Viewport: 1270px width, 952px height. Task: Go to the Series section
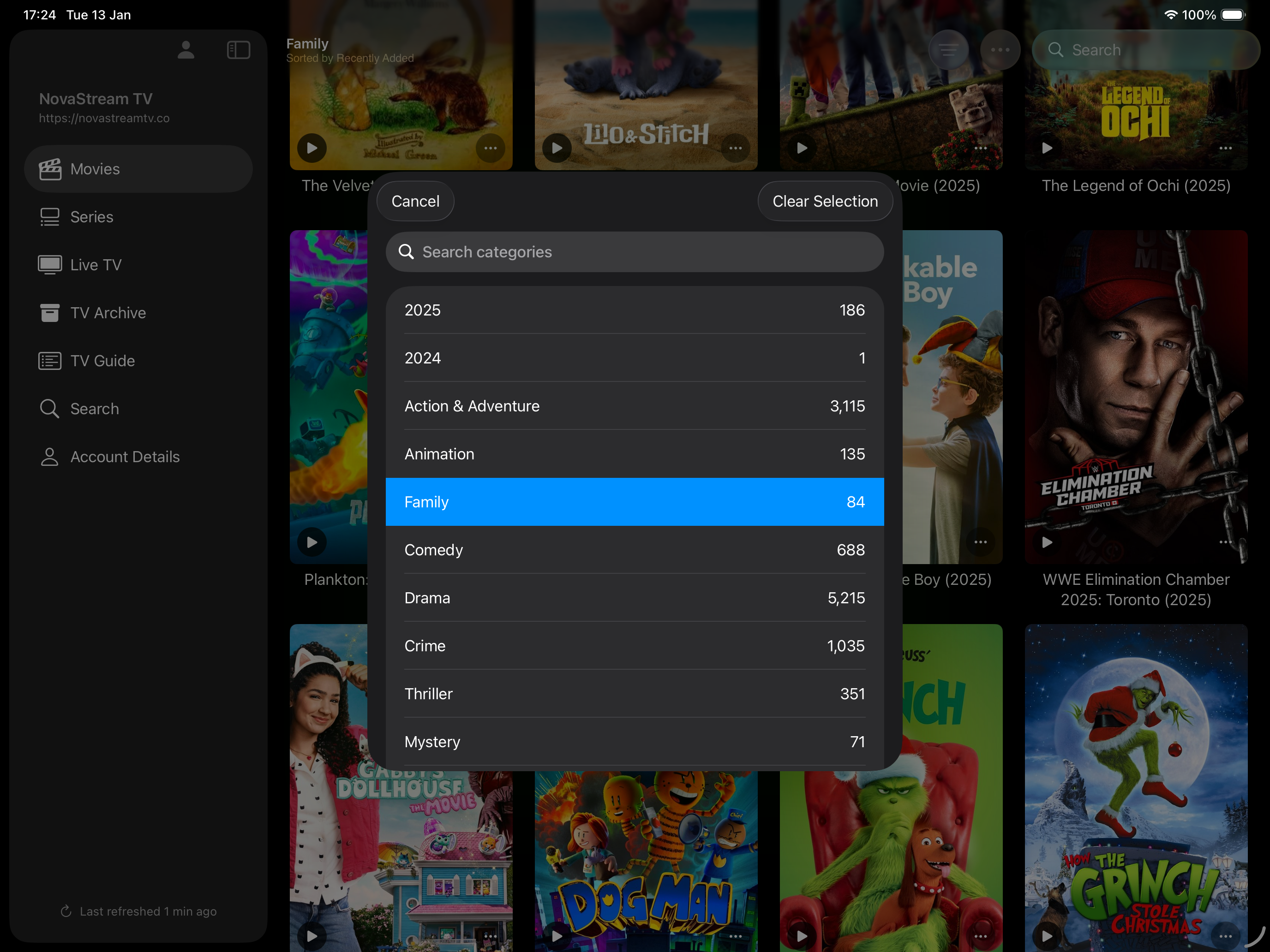click(x=138, y=217)
